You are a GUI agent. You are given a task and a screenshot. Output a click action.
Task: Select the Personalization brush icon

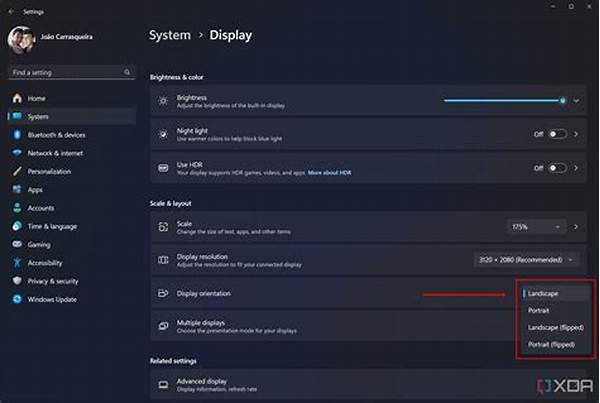[x=17, y=171]
